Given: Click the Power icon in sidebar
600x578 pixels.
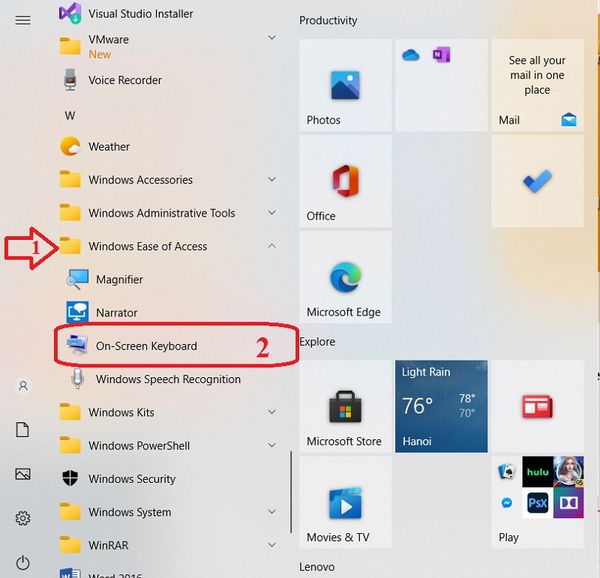Looking at the screenshot, I should point(23,563).
